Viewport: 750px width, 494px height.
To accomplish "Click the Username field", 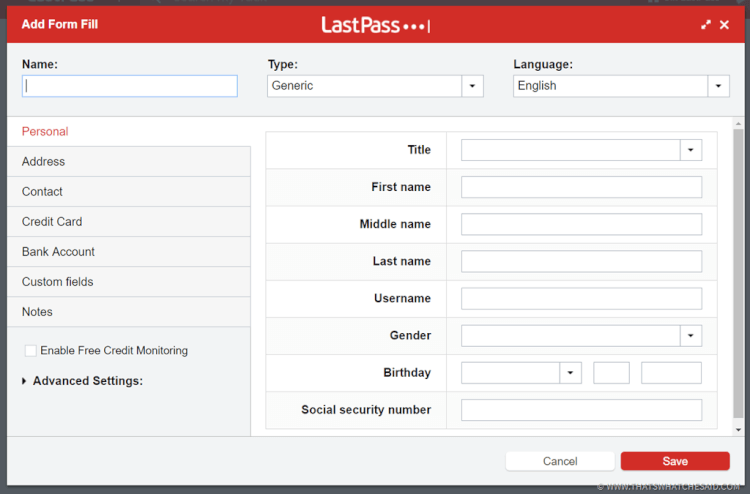I will click(581, 298).
